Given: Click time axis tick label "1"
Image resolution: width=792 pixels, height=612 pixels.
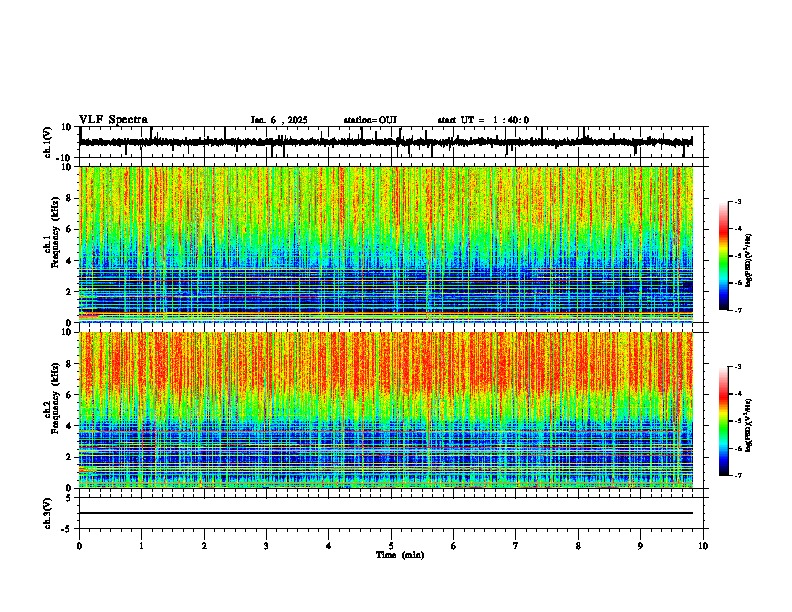Looking at the screenshot, I should click(141, 546).
